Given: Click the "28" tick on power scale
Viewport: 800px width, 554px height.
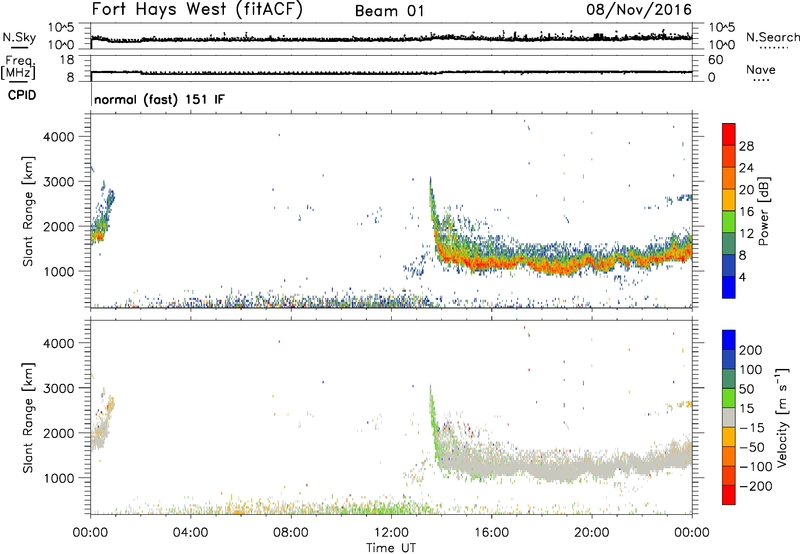Looking at the screenshot, I should (746, 146).
